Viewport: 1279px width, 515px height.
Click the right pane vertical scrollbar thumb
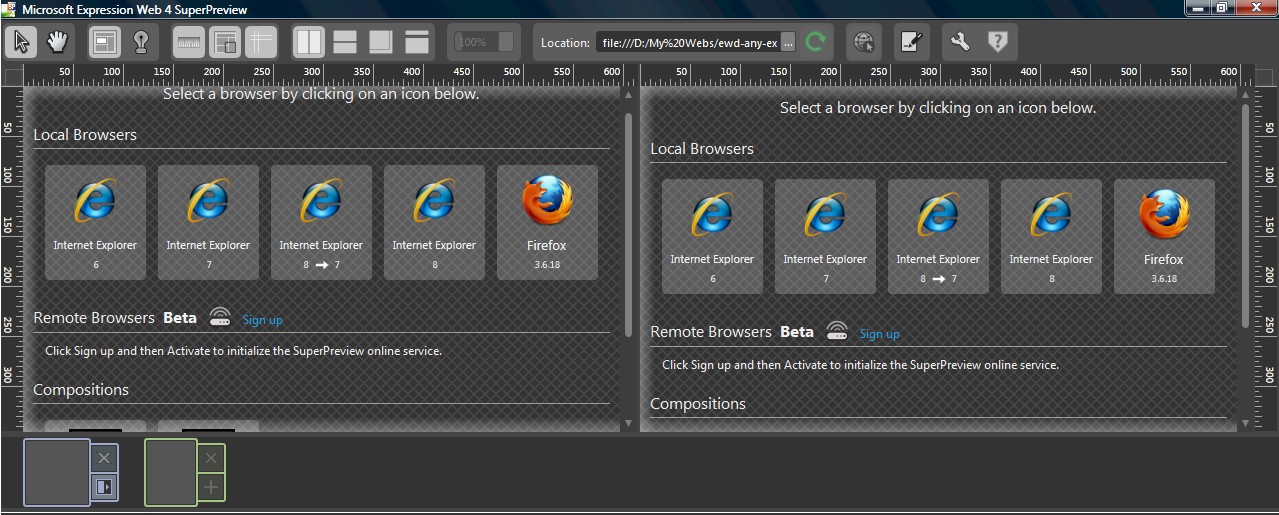1245,216
